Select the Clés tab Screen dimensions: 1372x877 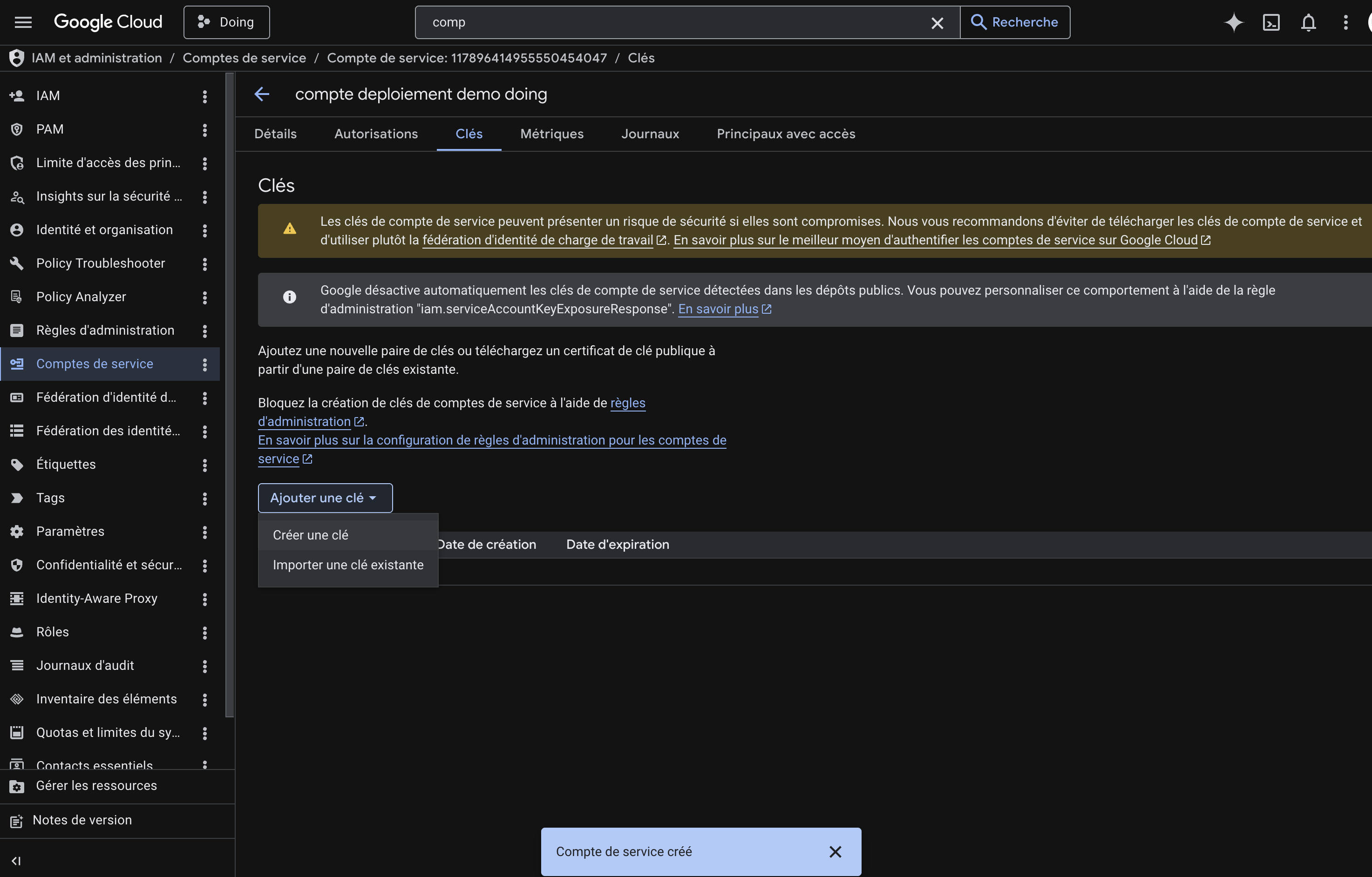pyautogui.click(x=469, y=134)
